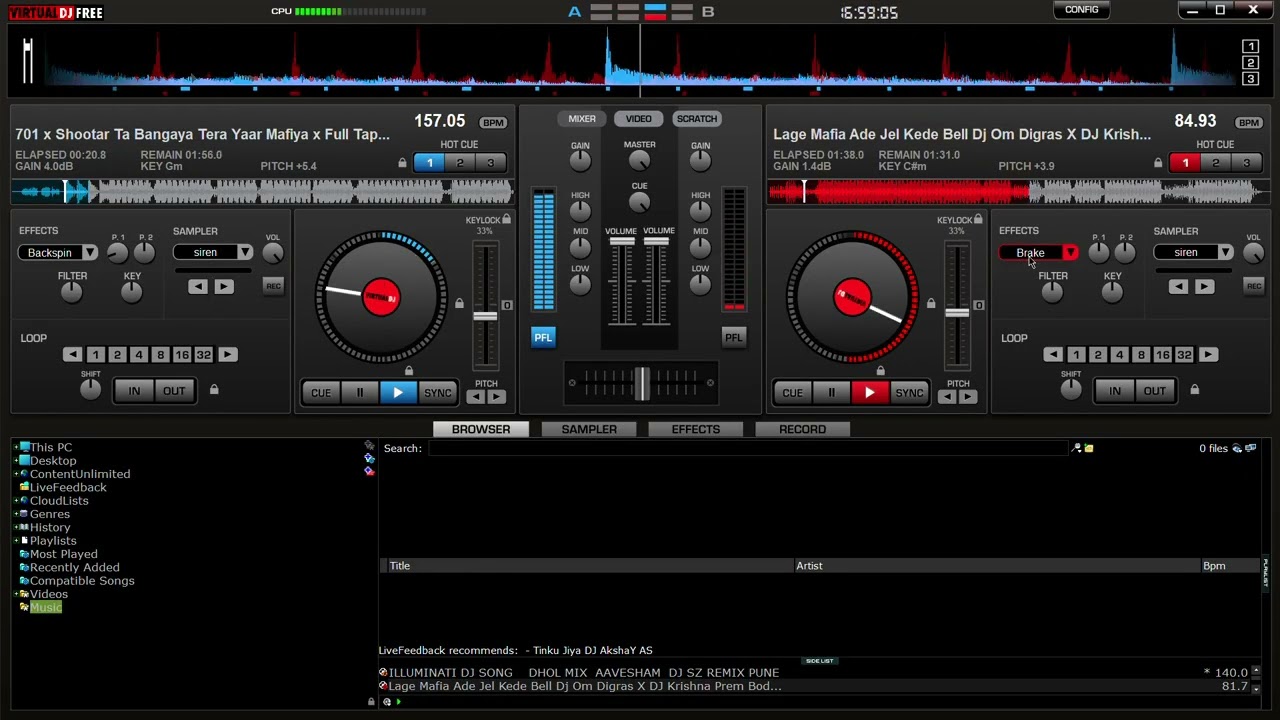1280x720 pixels.
Task: Reset left deck pitch with zero button
Action: click(x=507, y=305)
